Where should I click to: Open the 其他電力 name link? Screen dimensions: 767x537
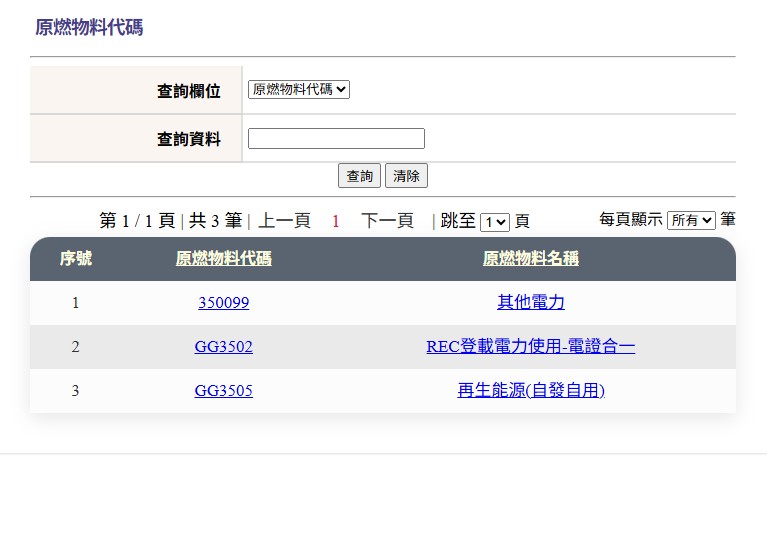(x=530, y=303)
